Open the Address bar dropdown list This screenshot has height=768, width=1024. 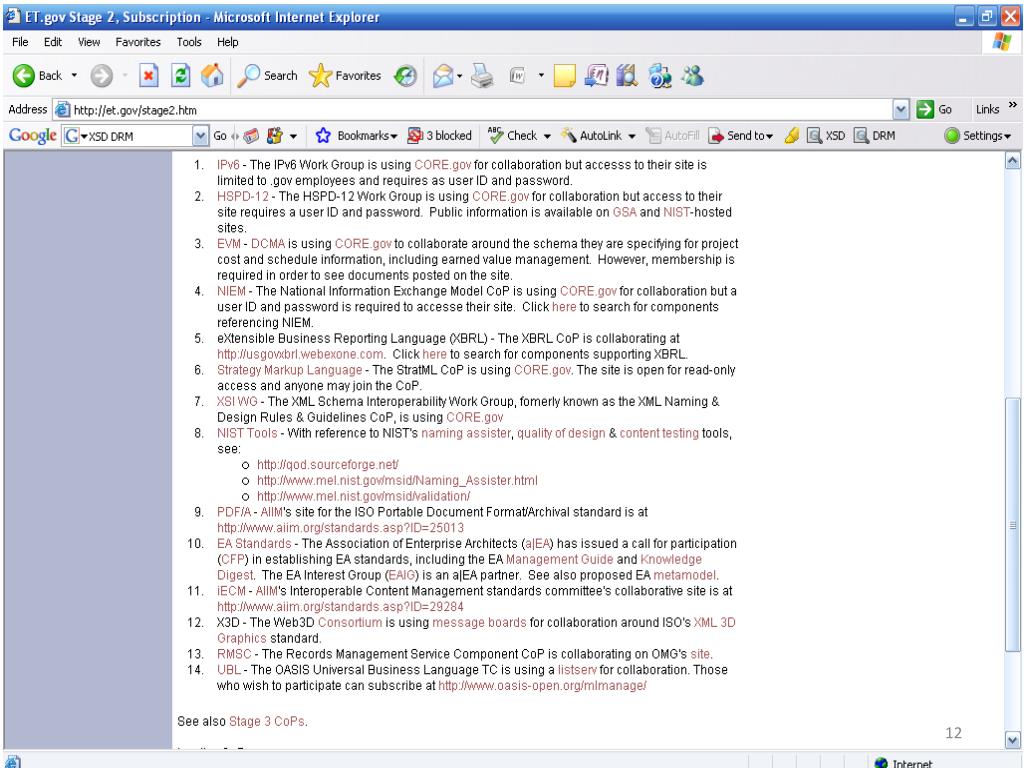point(901,110)
